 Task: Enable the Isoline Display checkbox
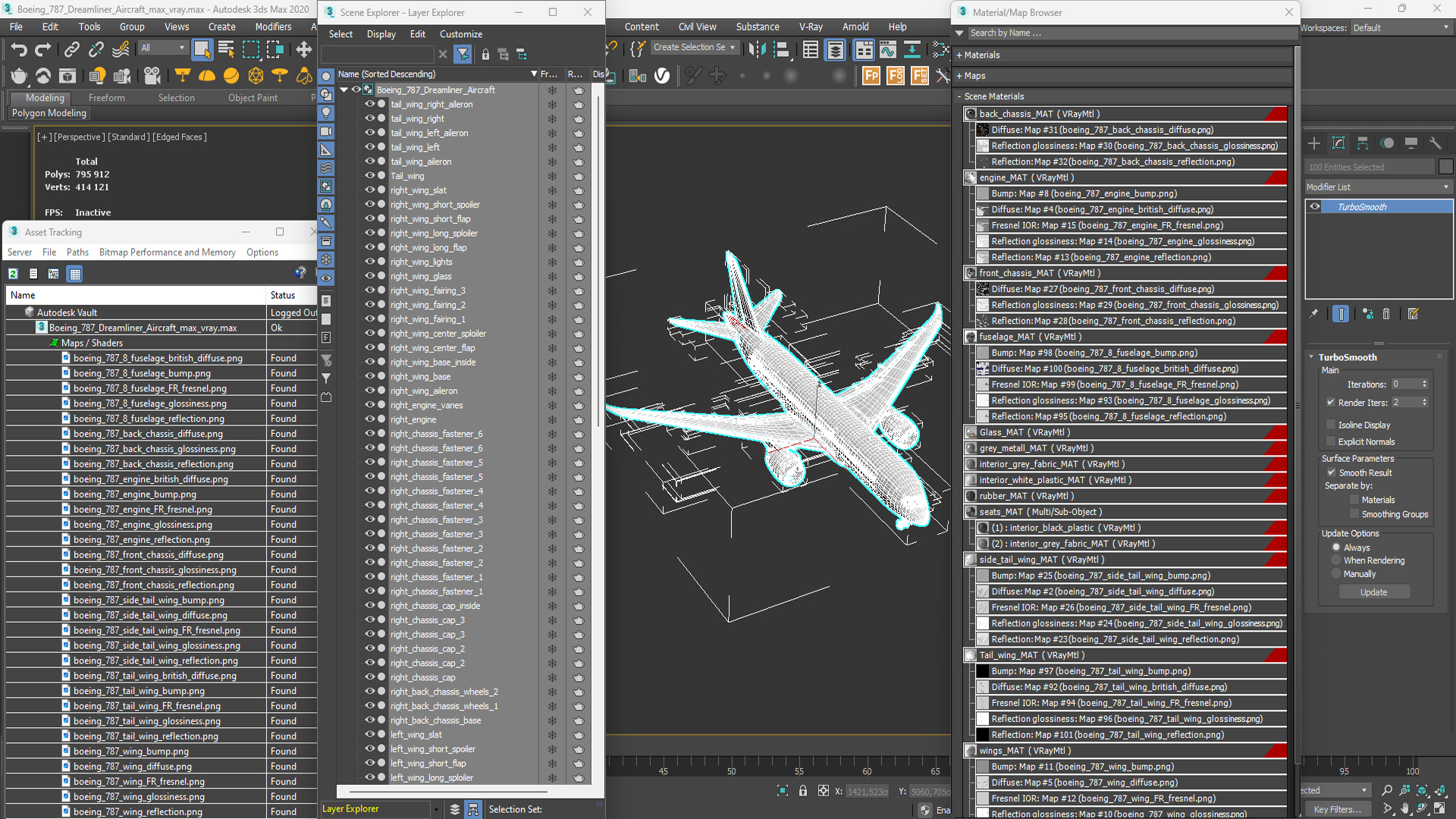[1331, 425]
